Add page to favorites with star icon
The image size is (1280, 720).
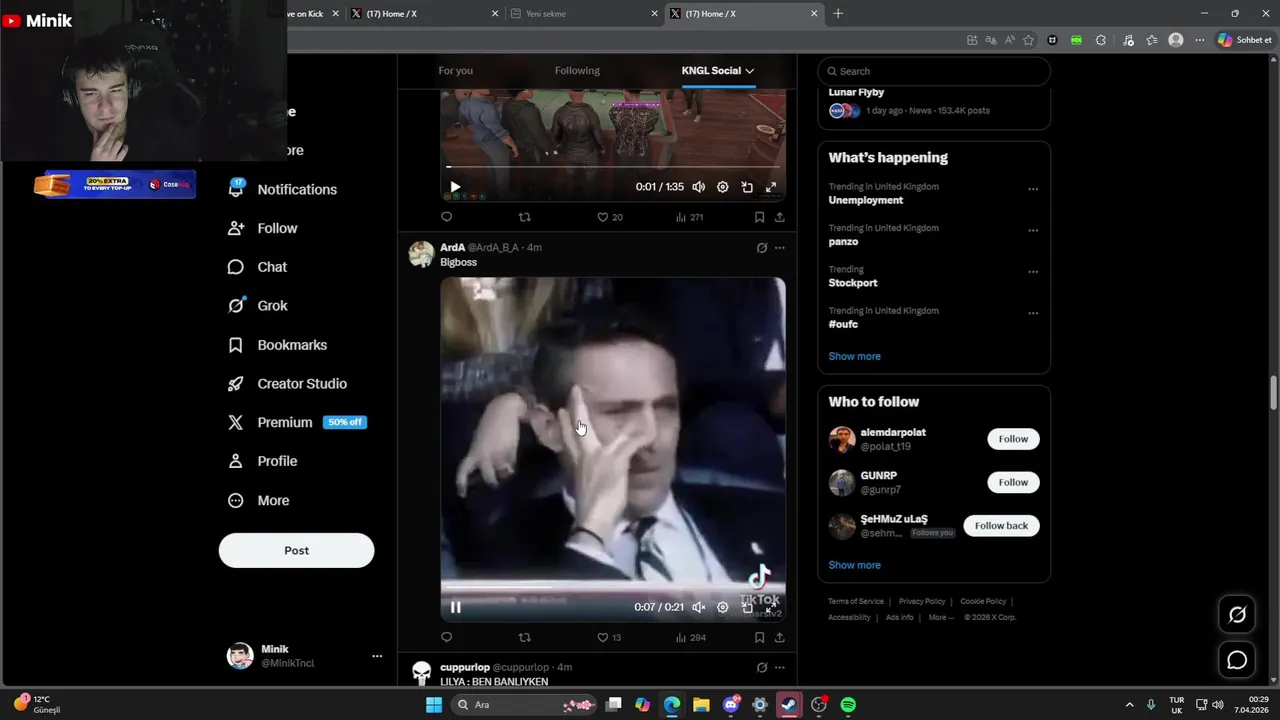tap(1028, 40)
